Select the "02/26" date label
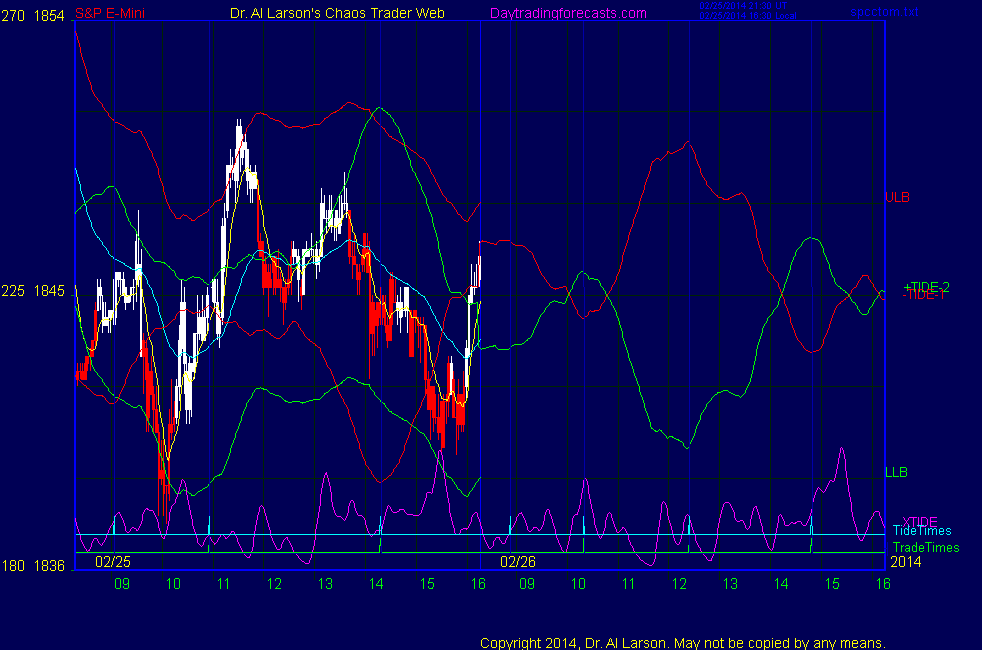The width and height of the screenshot is (982, 650). [x=518, y=562]
